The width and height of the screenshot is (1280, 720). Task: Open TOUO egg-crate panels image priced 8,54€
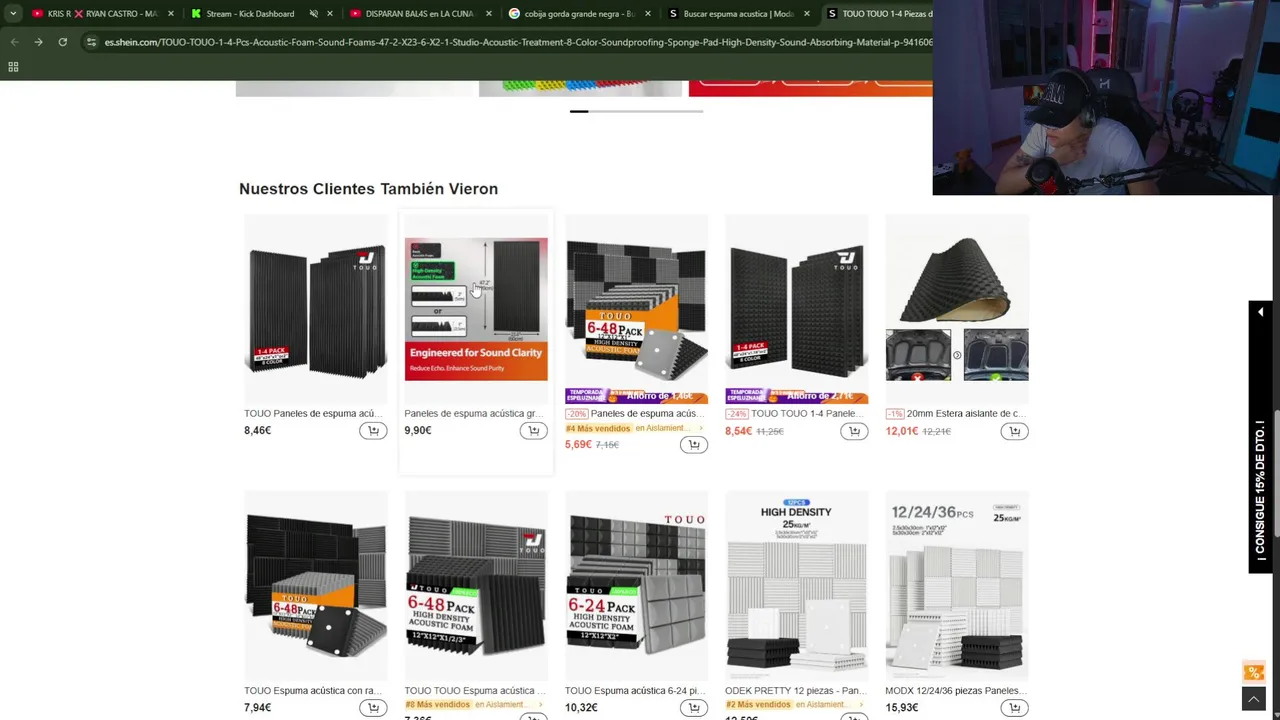pos(796,309)
